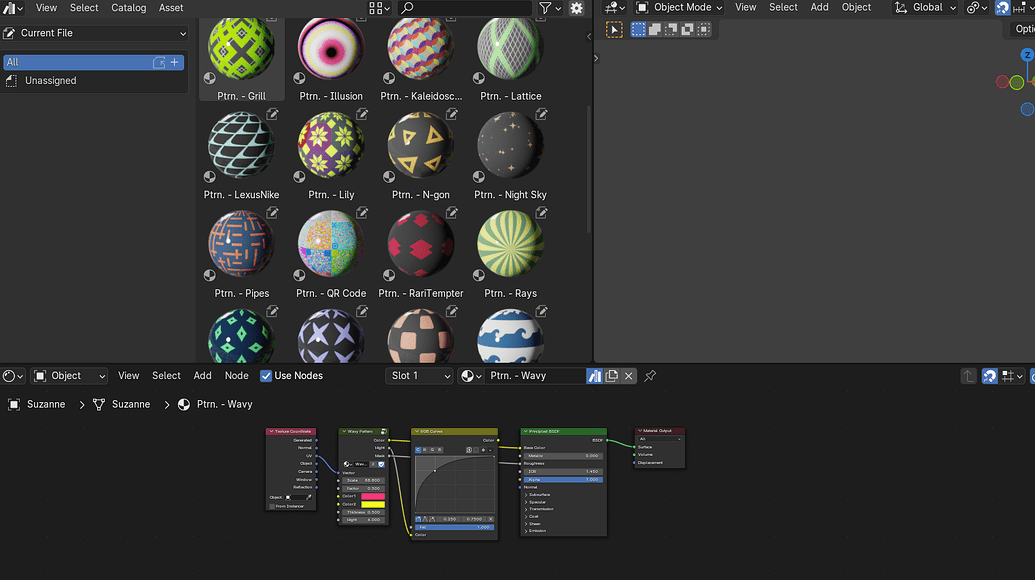Click the Suzanne object breadcrumb
This screenshot has height=580, width=1035.
[37, 404]
